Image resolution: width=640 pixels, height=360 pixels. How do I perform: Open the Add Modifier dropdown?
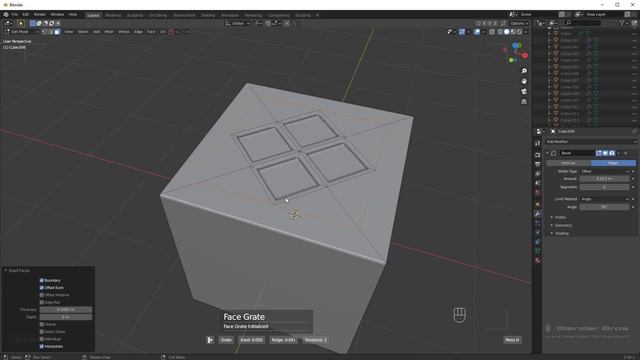coord(591,142)
